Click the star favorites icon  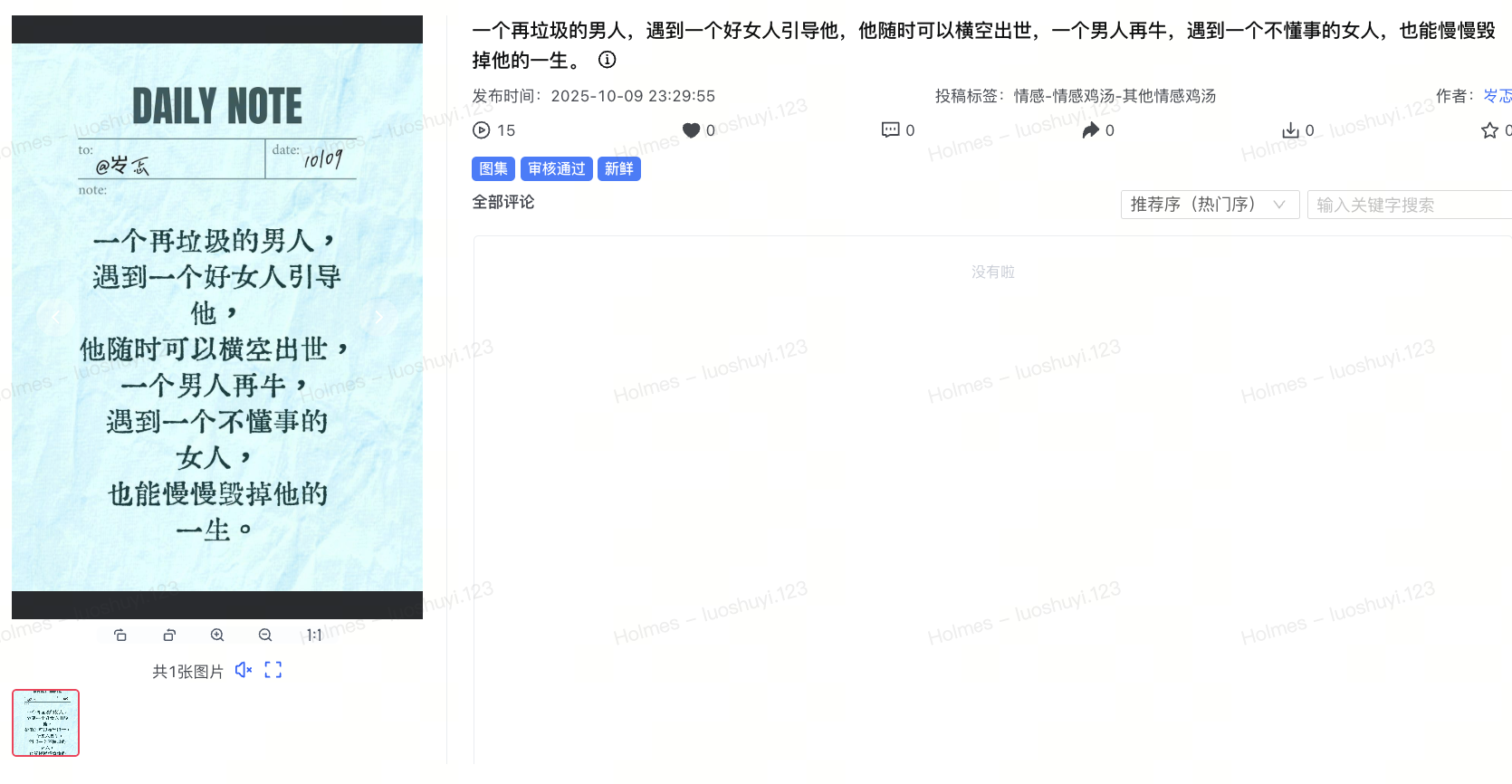(x=1490, y=130)
